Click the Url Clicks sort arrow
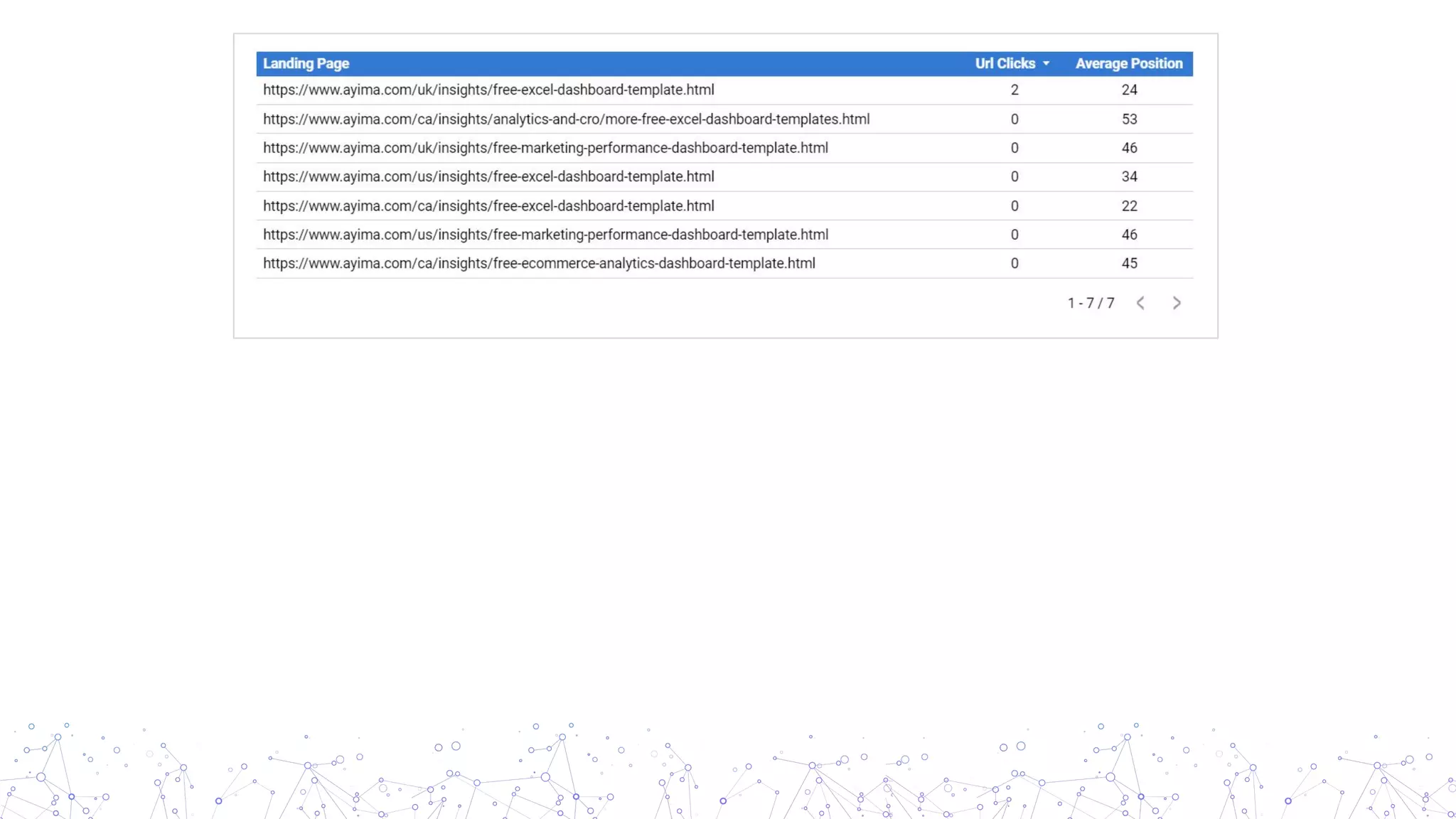This screenshot has height=819, width=1456. [1046, 64]
